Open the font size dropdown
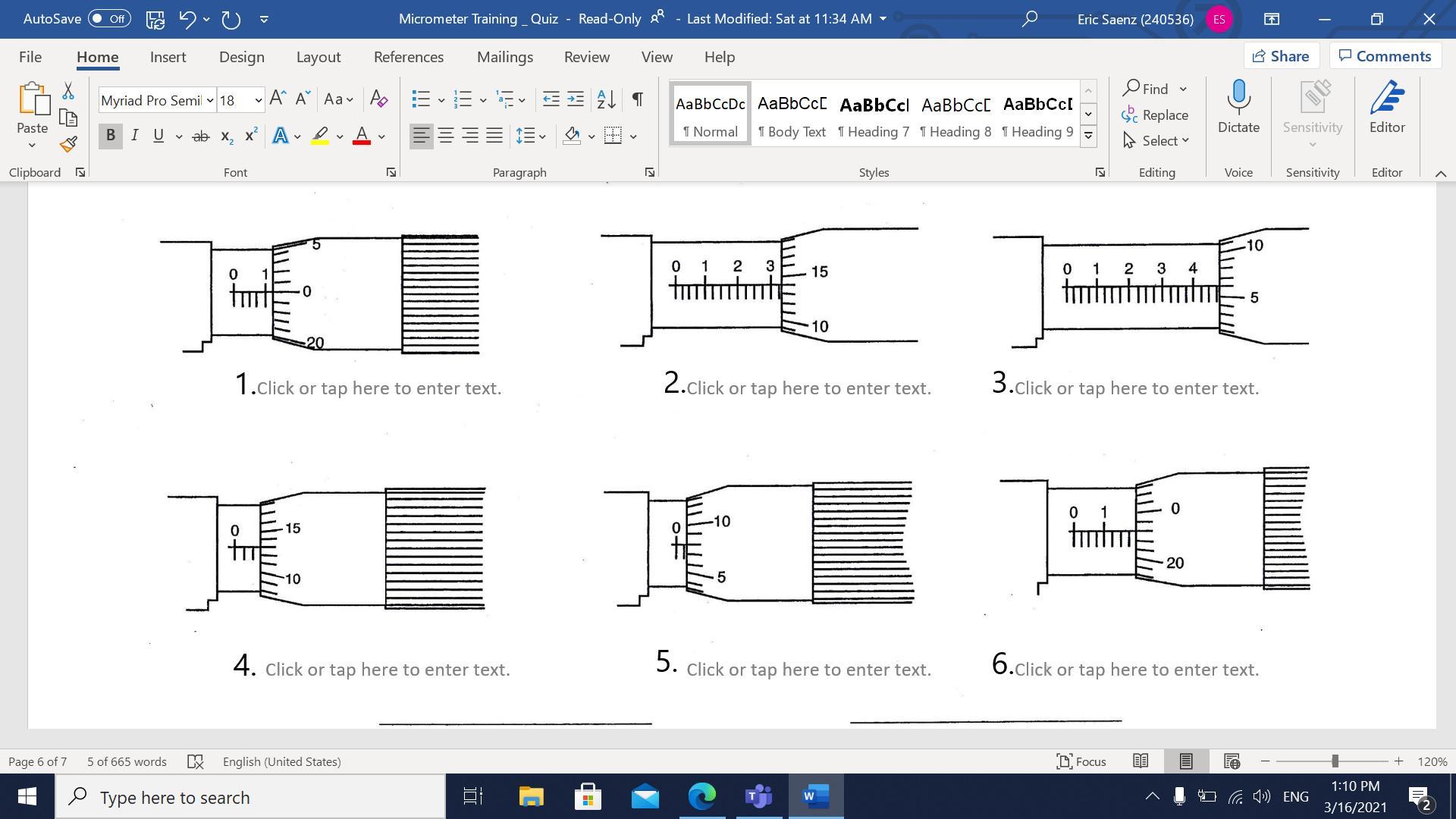This screenshot has height=819, width=1456. [258, 100]
